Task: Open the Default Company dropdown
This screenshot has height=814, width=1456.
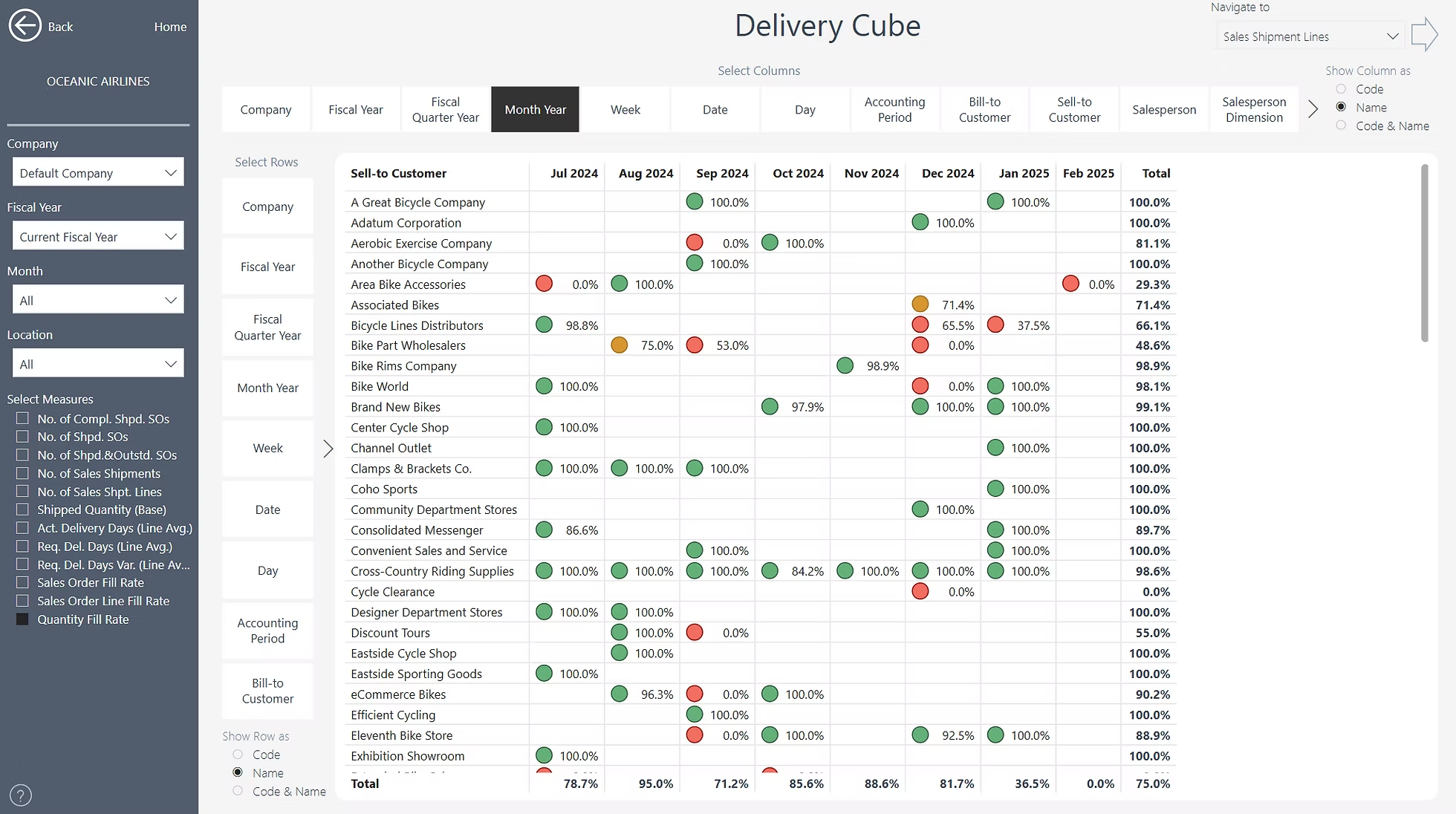Action: click(x=97, y=172)
